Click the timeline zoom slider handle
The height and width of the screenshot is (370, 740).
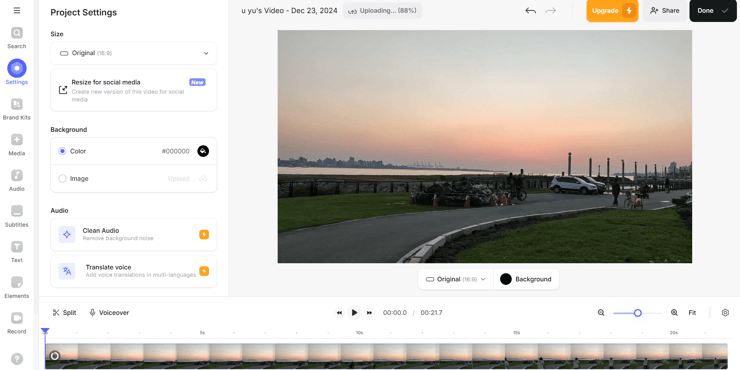638,312
